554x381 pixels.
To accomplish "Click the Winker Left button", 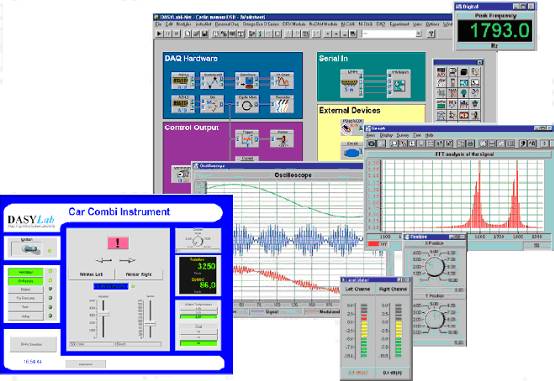I will pyautogui.click(x=91, y=274).
